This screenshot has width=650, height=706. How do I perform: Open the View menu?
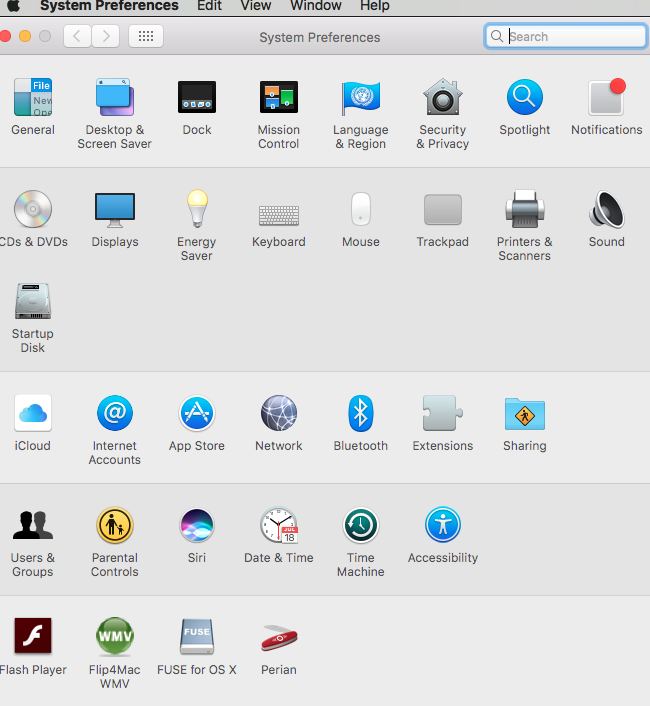tap(256, 6)
